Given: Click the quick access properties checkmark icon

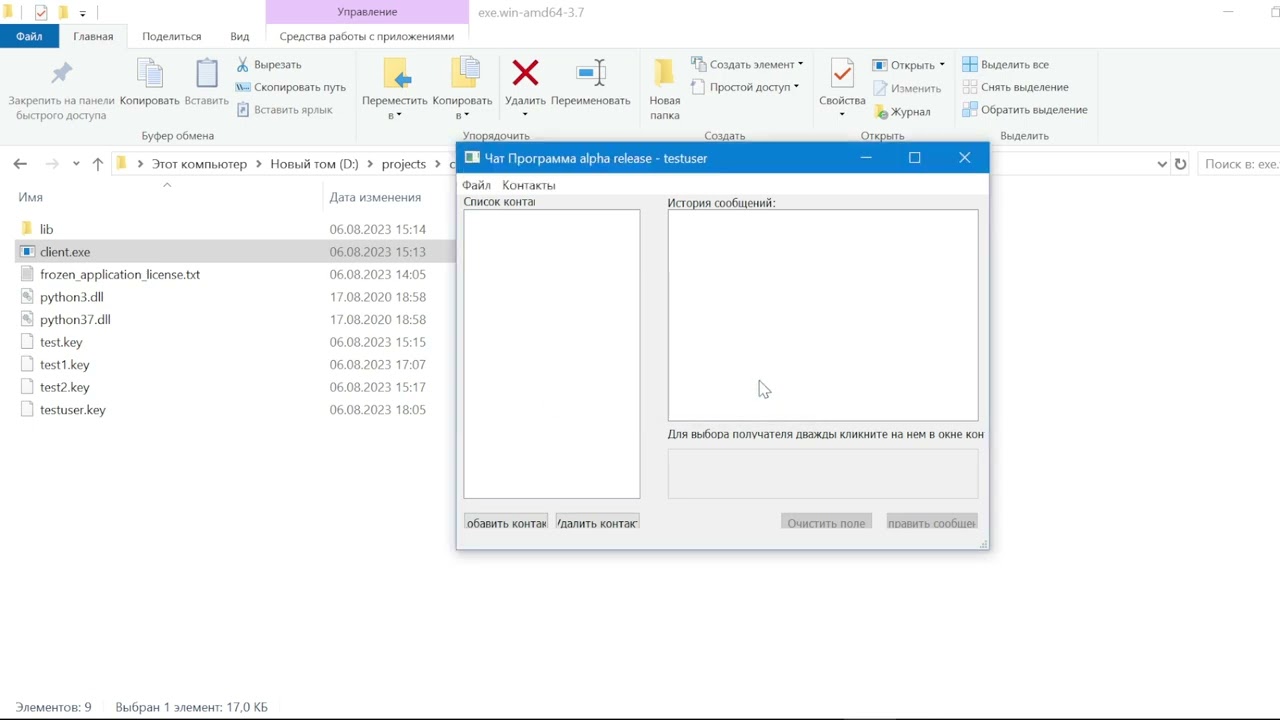Looking at the screenshot, I should click(x=41, y=13).
